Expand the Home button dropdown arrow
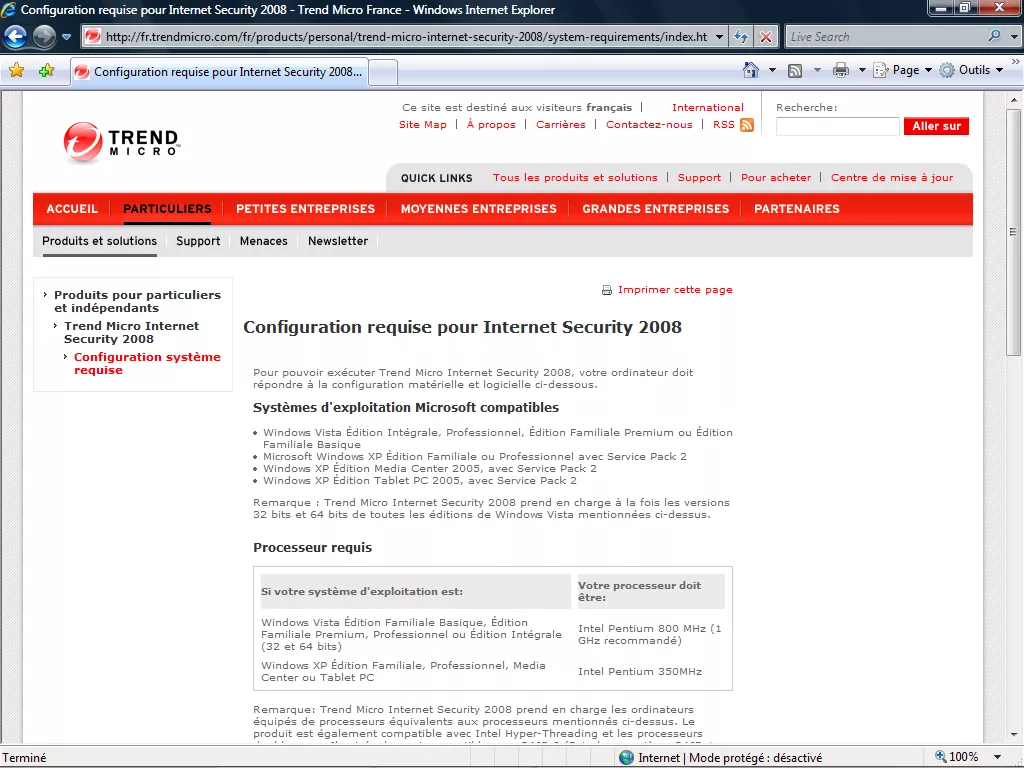 click(772, 70)
